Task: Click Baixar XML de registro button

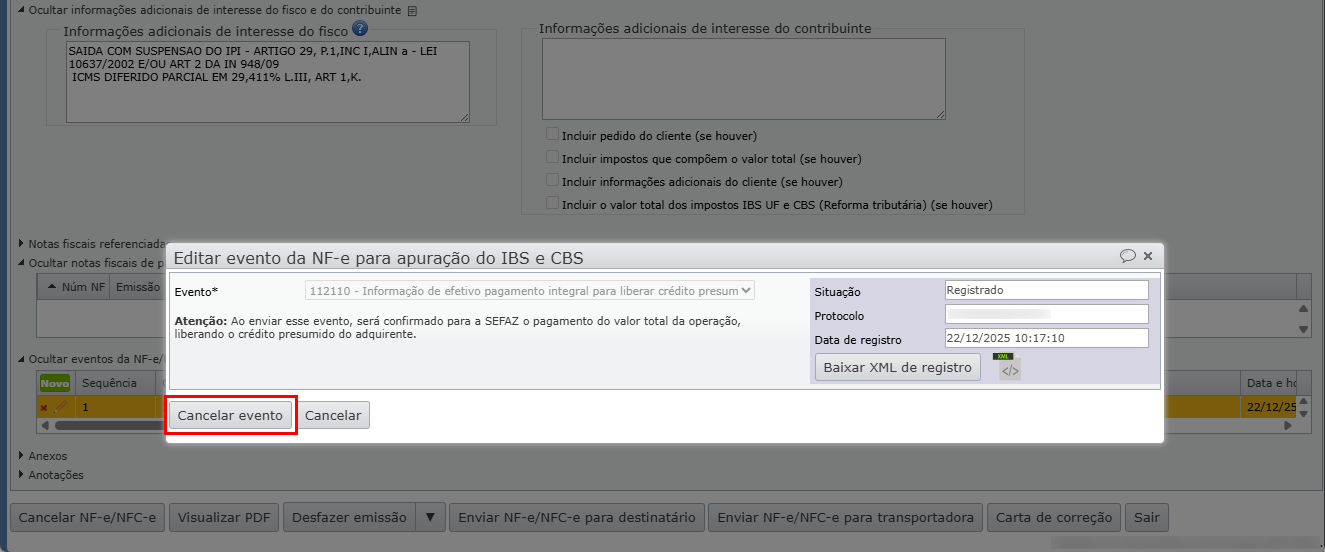Action: click(x=898, y=367)
